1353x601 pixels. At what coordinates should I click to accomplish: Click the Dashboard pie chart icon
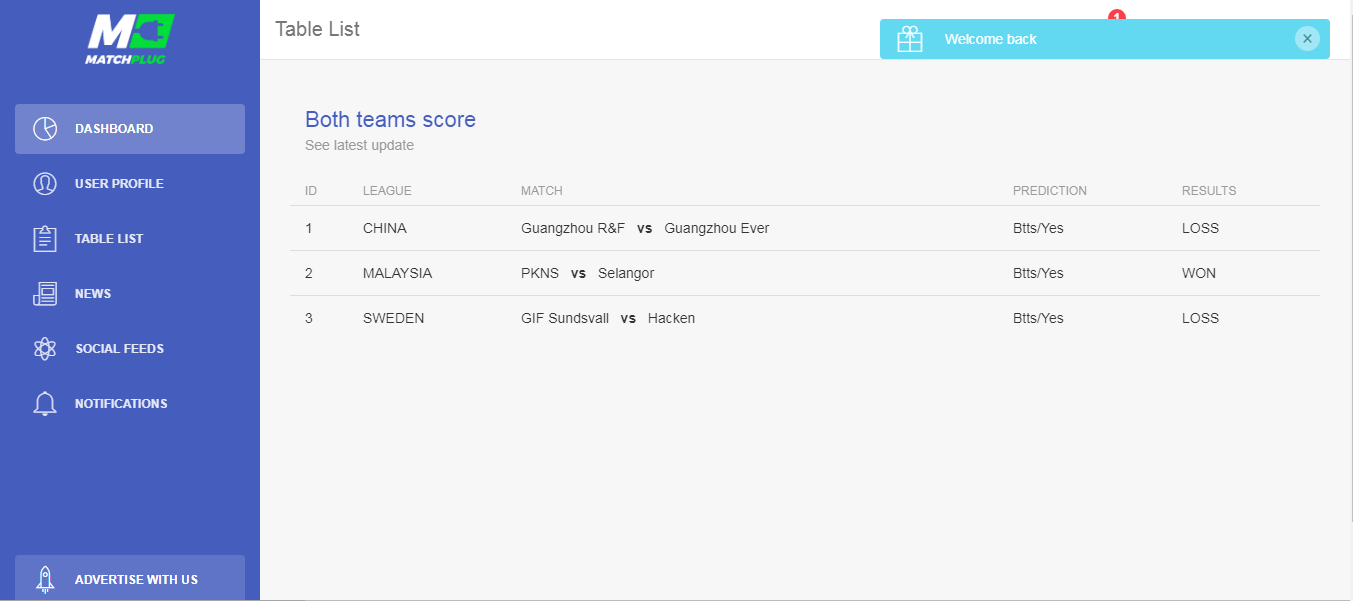click(x=45, y=129)
